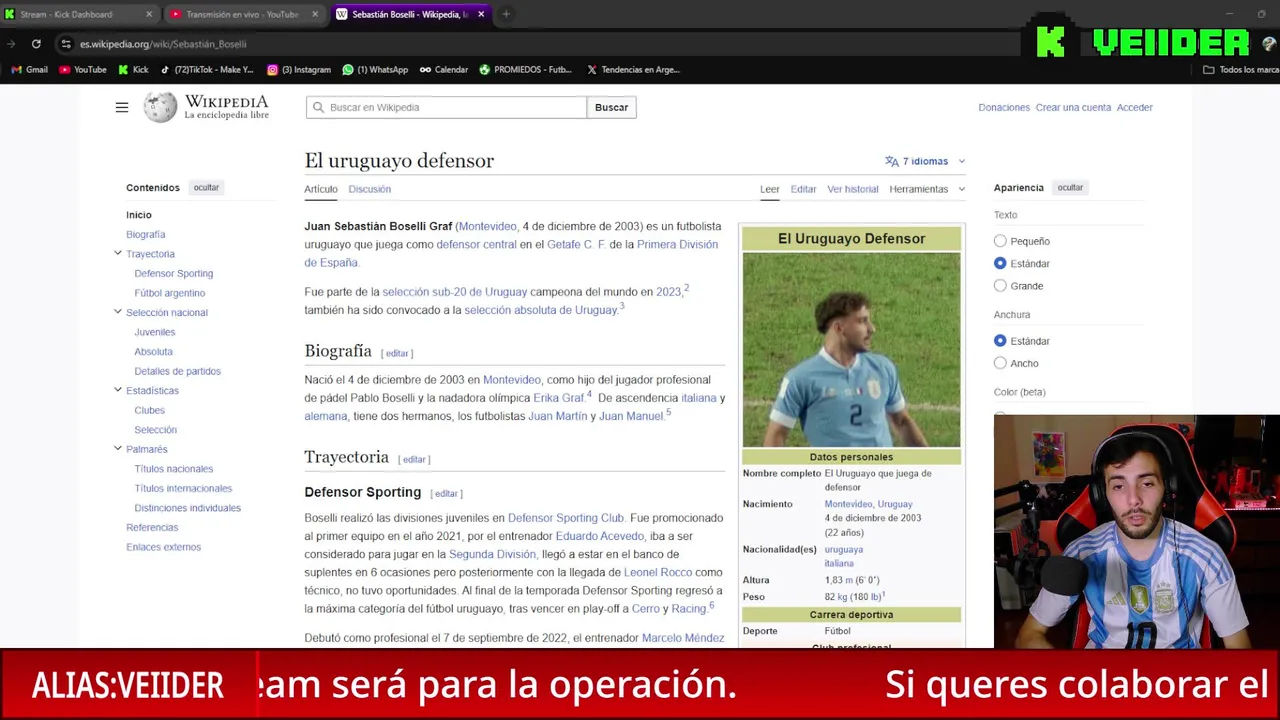Open the YouTube bookmark
Viewport: 1280px width, 720px height.
point(83,70)
